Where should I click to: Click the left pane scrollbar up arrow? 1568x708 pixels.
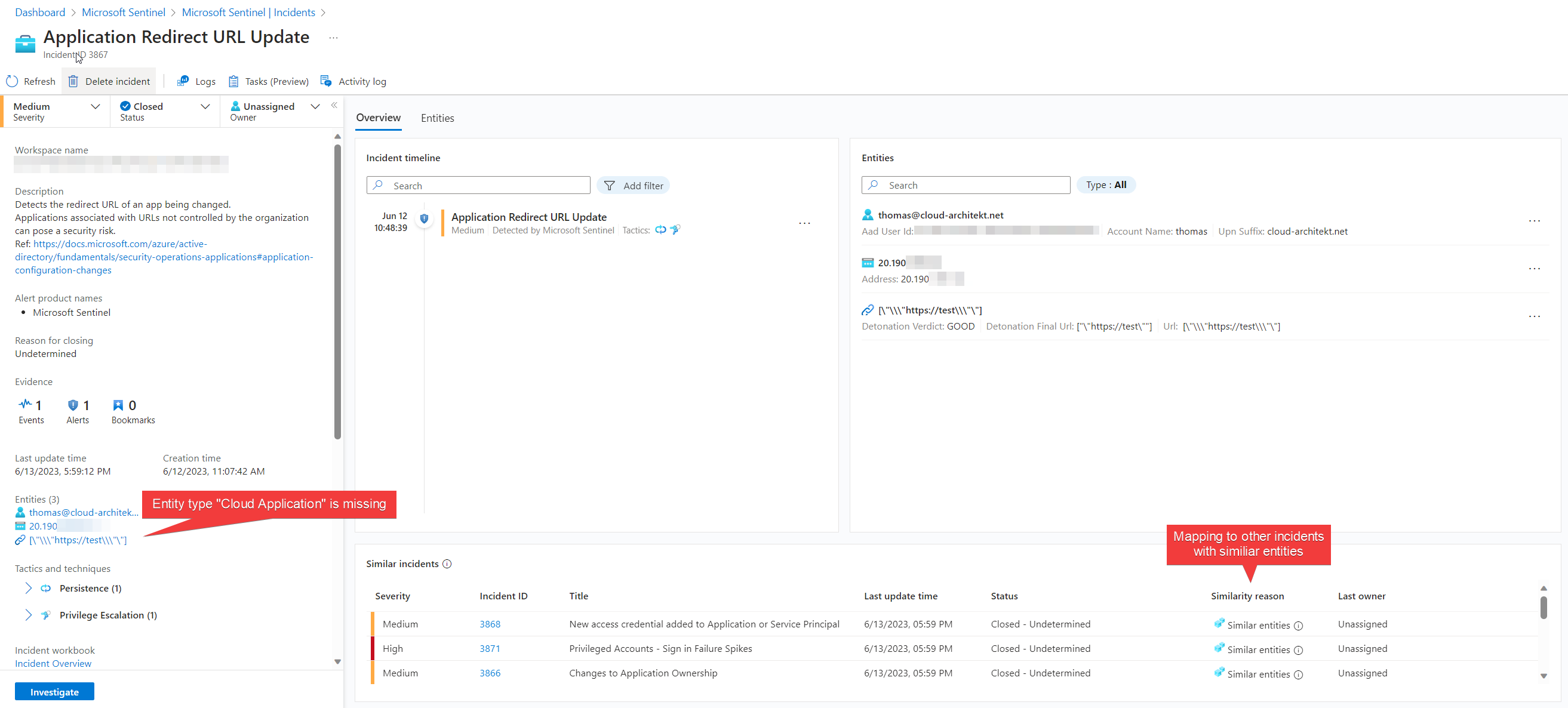tap(337, 136)
